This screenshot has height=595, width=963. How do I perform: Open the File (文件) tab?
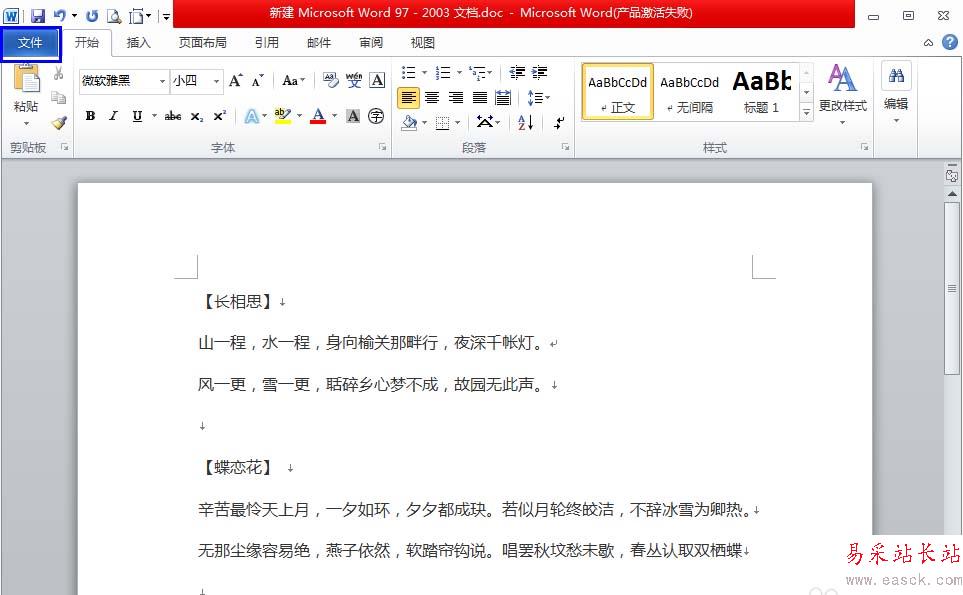(x=30, y=44)
